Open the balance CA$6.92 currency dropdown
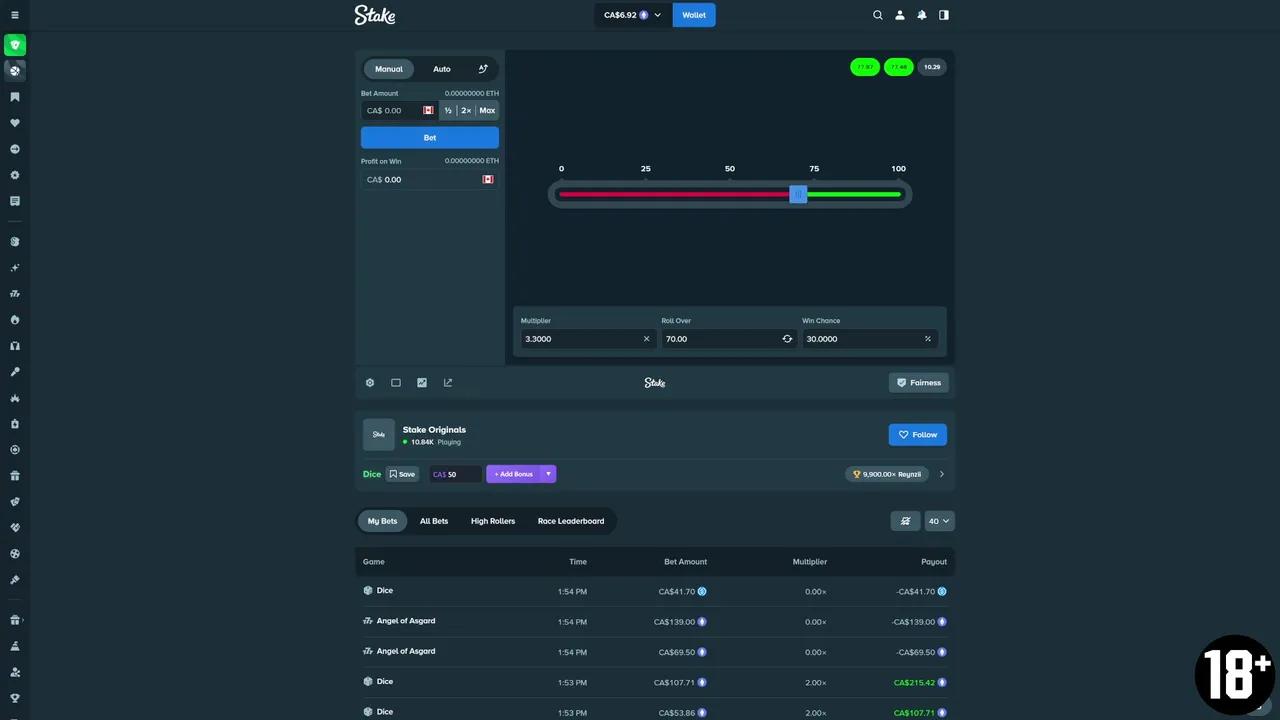The image size is (1280, 720). pos(633,15)
